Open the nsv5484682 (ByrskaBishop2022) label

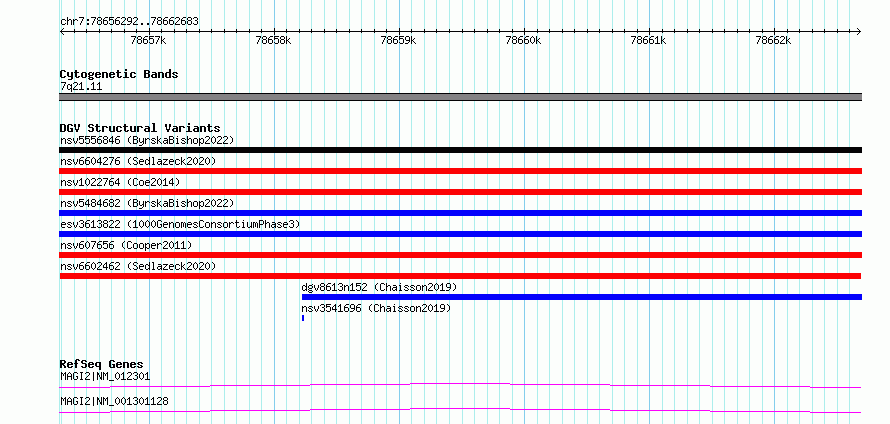pos(147,203)
